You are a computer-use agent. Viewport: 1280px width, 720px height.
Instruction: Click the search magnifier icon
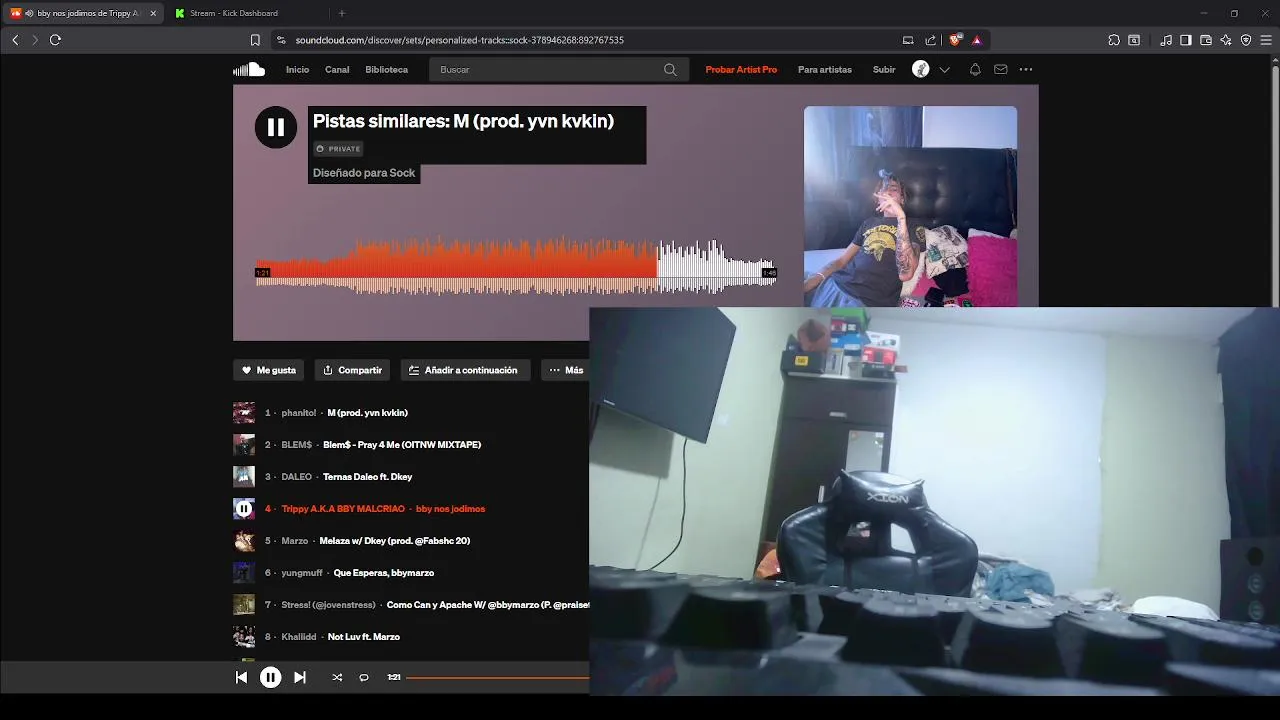[x=670, y=69]
